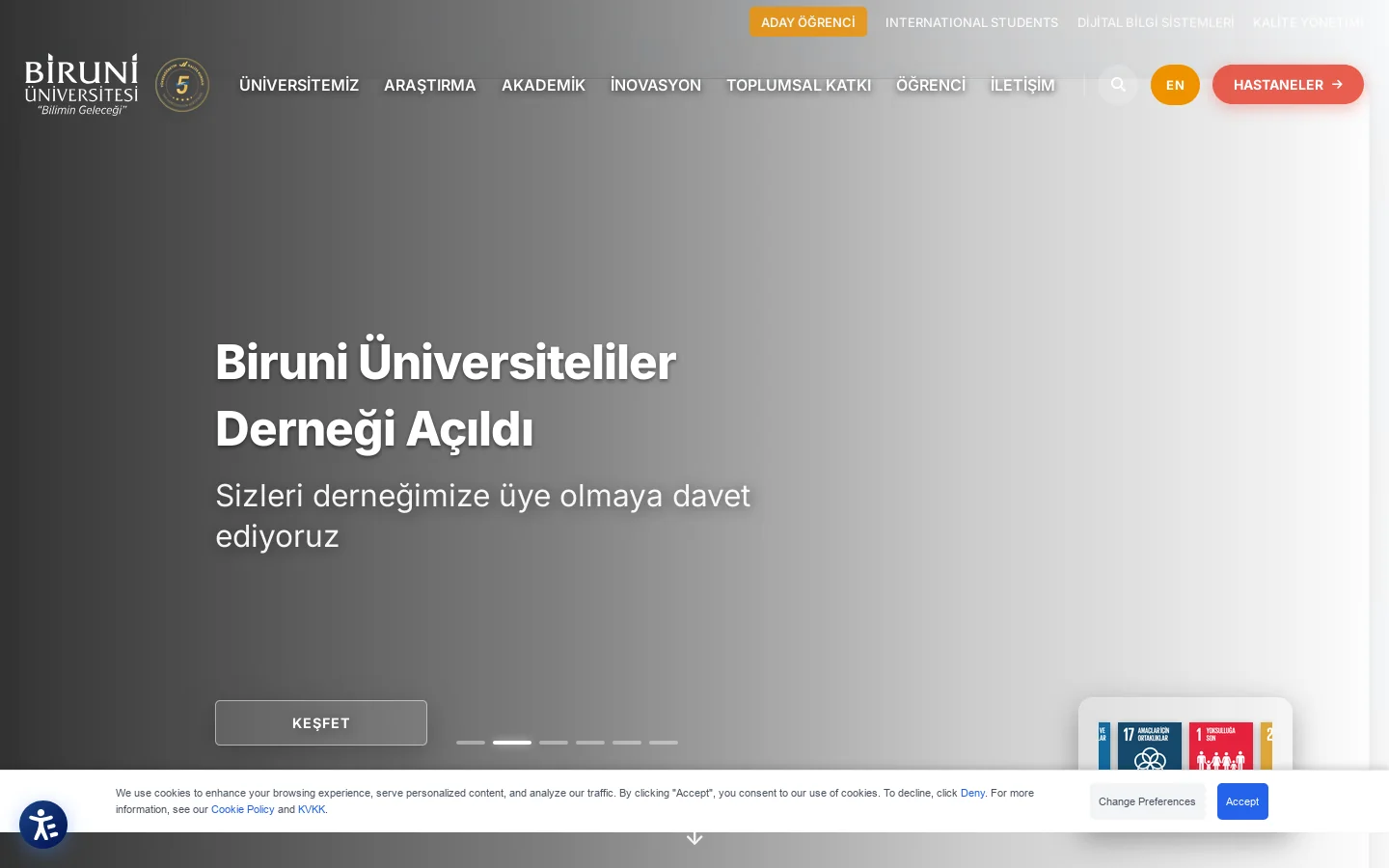Click the Biruni Üniversiteliler Derneği headline
Screen dimensions: 1389x868
[x=446, y=395]
